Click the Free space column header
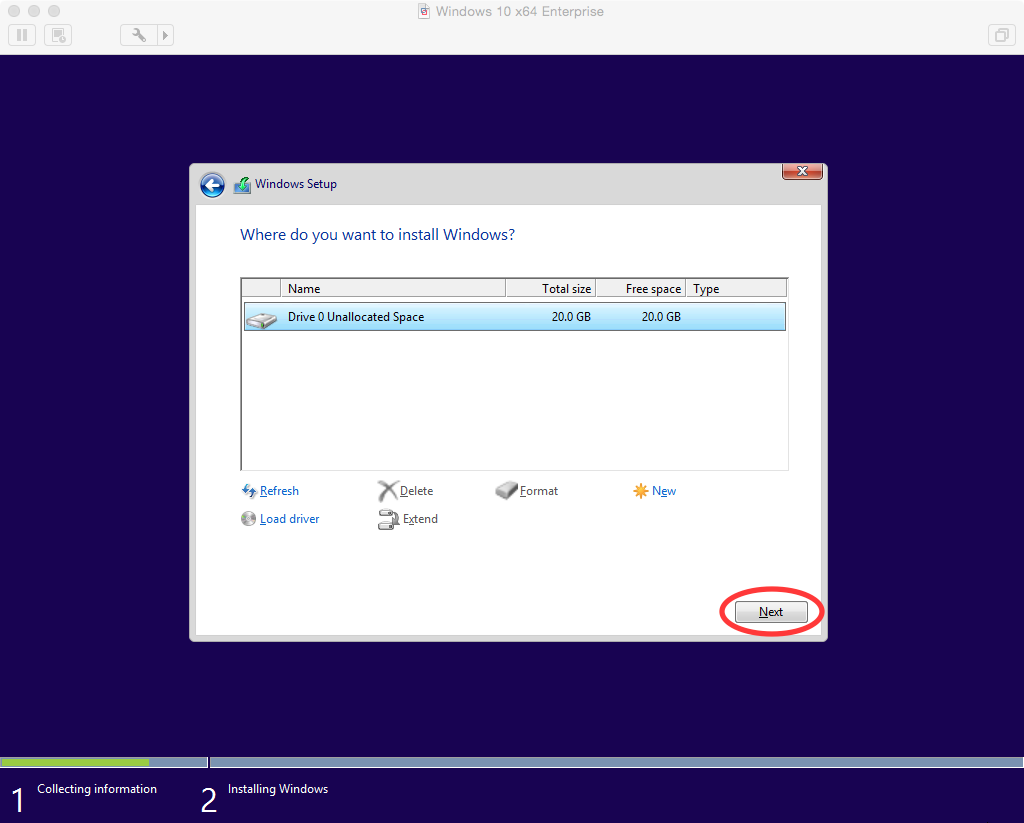This screenshot has width=1024, height=823. pyautogui.click(x=641, y=289)
